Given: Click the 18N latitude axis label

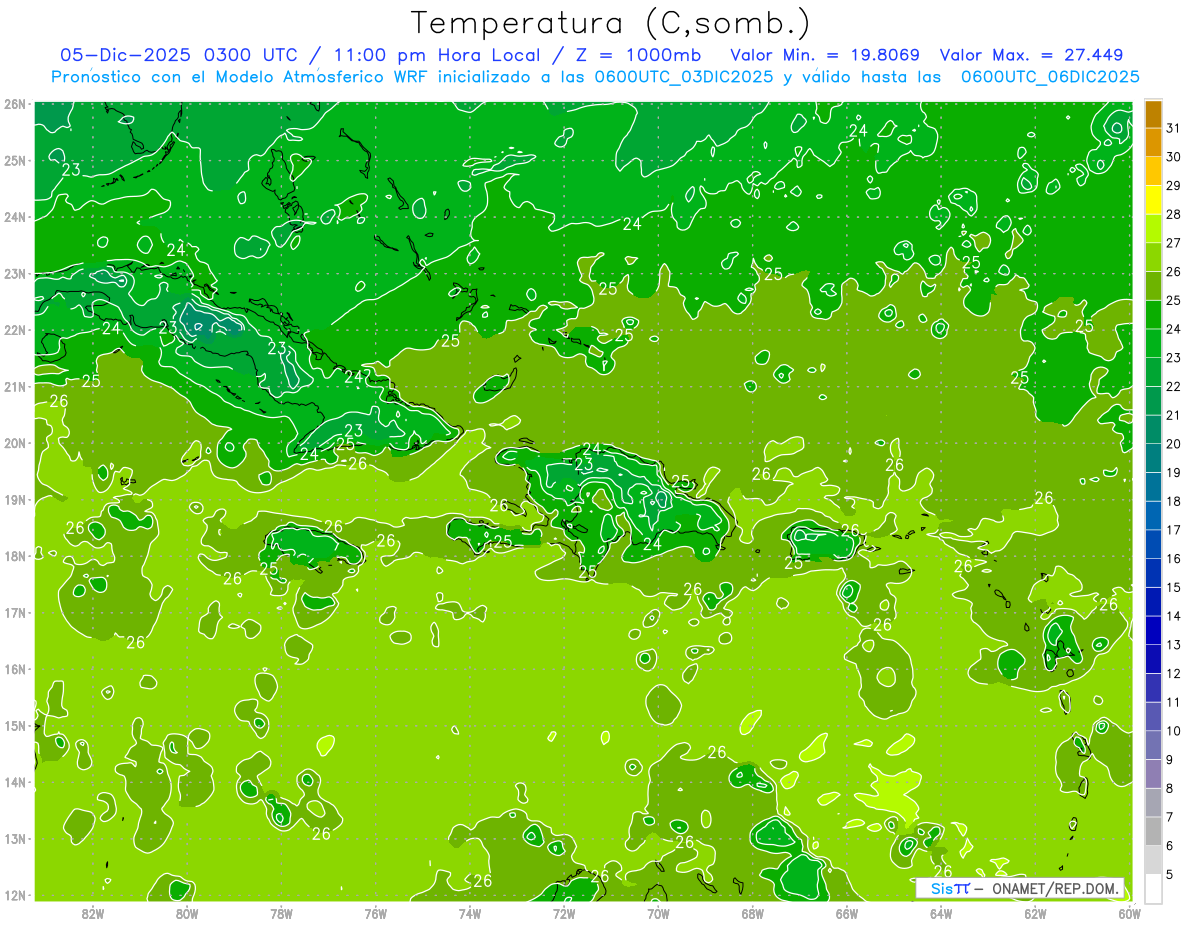Looking at the screenshot, I should pos(14,556).
